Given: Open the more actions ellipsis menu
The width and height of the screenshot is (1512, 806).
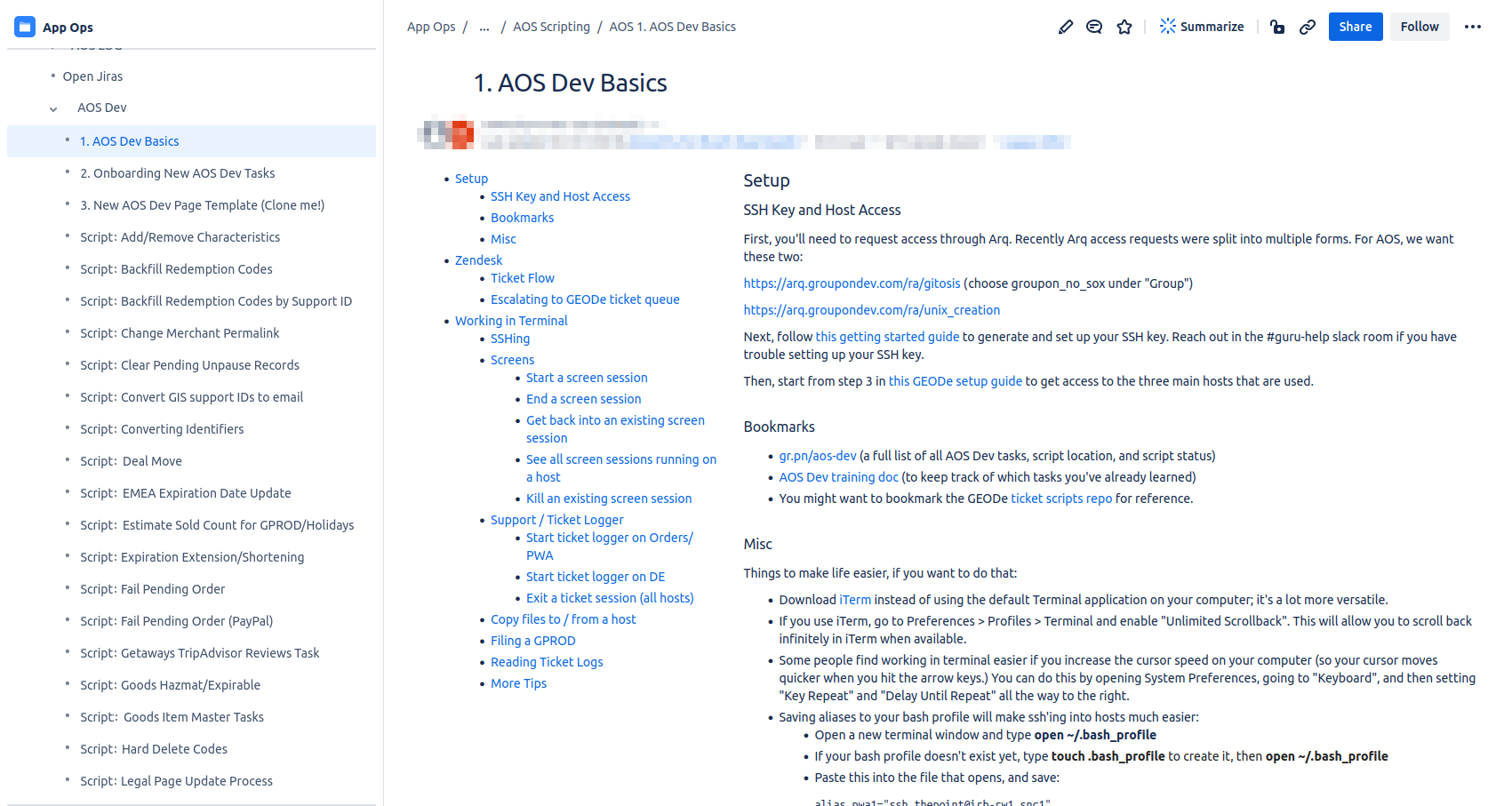Looking at the screenshot, I should pyautogui.click(x=1472, y=27).
